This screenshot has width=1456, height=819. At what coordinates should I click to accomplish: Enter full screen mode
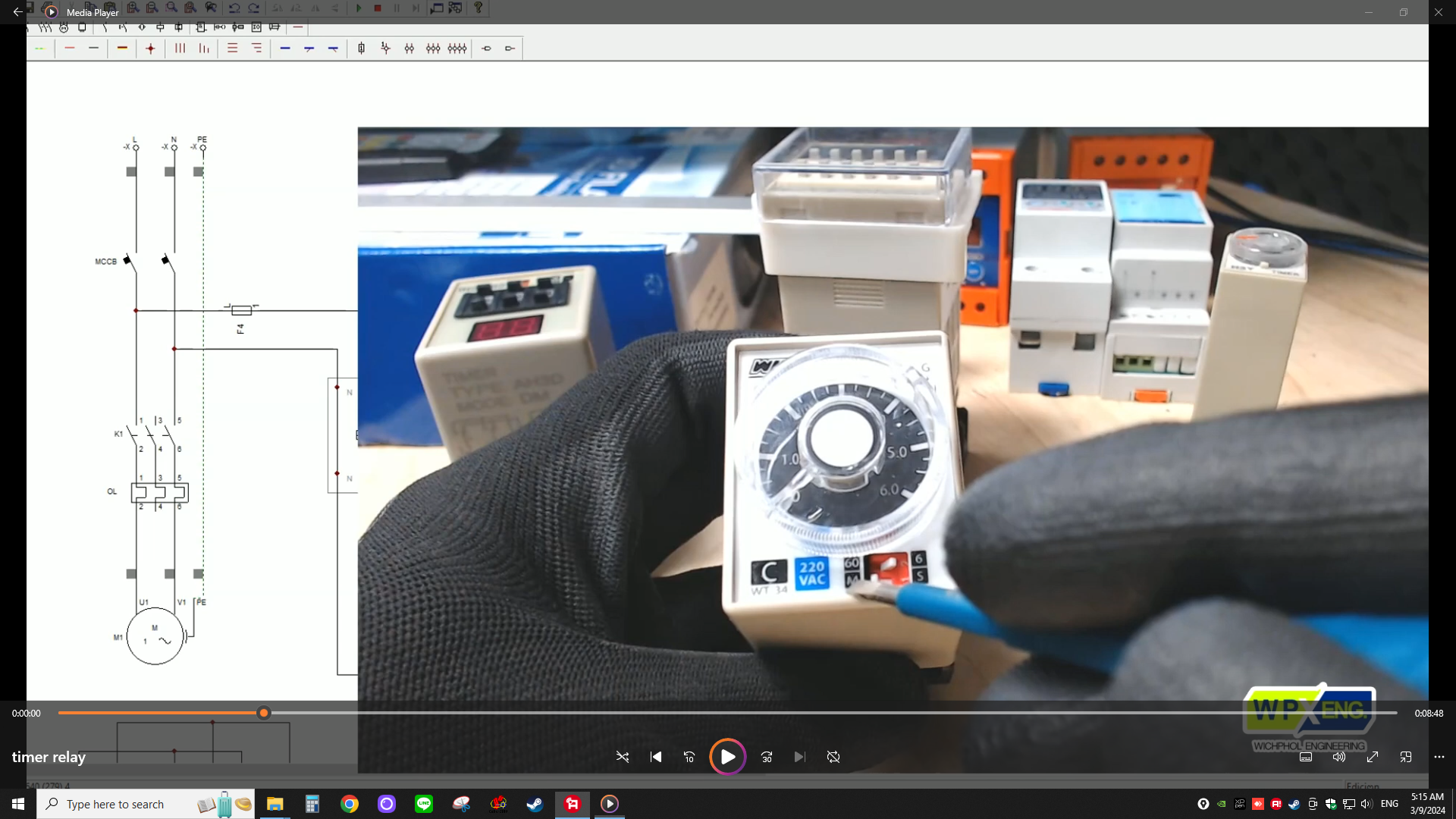1373,757
